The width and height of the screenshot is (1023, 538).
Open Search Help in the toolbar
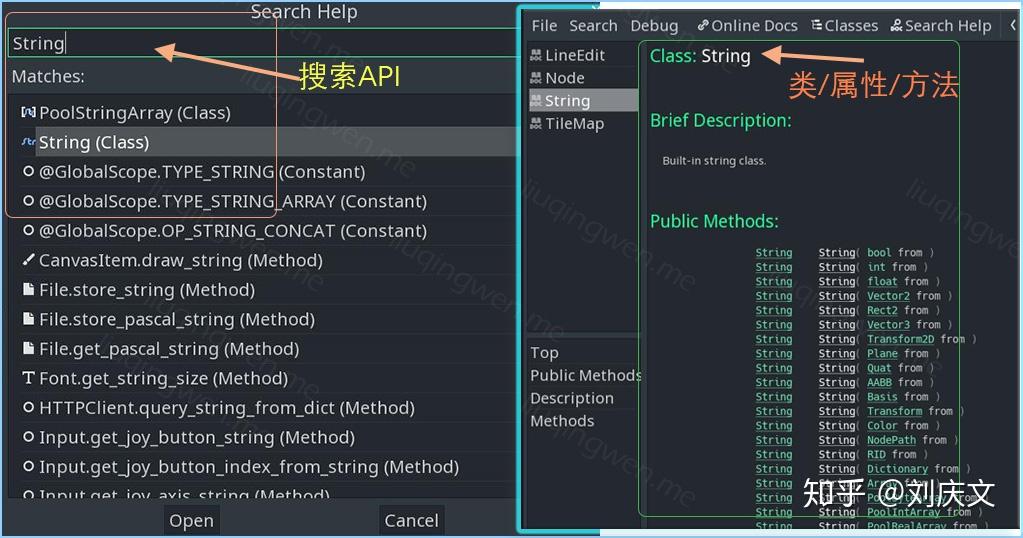pos(941,25)
